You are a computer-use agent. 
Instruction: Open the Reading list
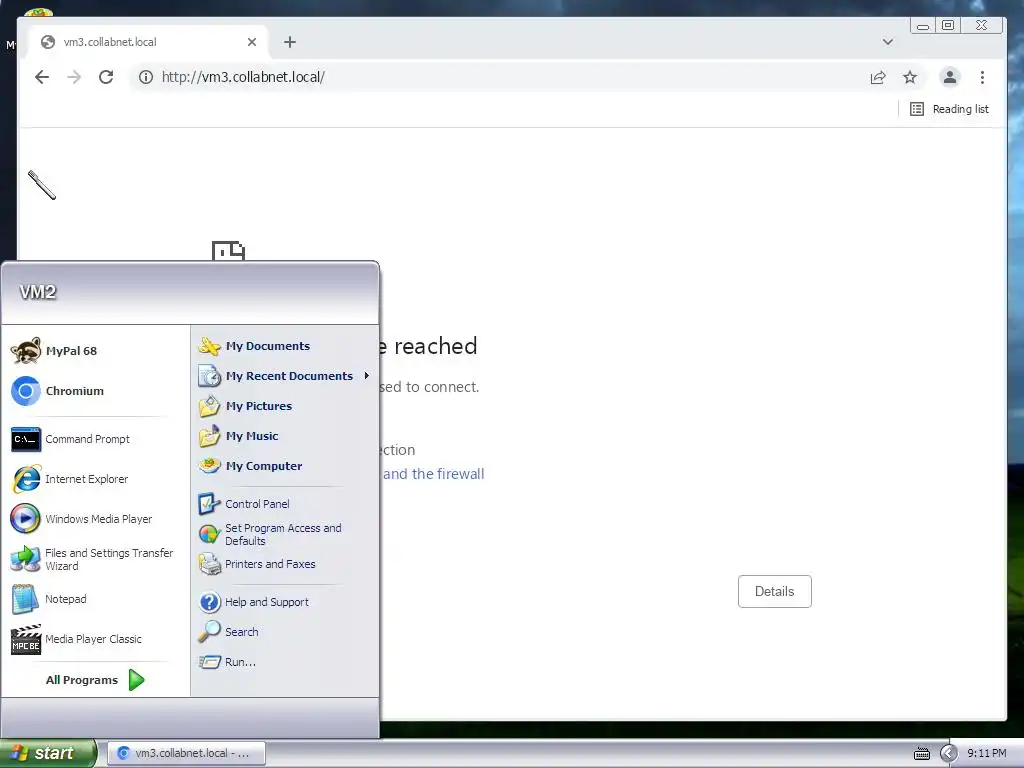tap(950, 109)
